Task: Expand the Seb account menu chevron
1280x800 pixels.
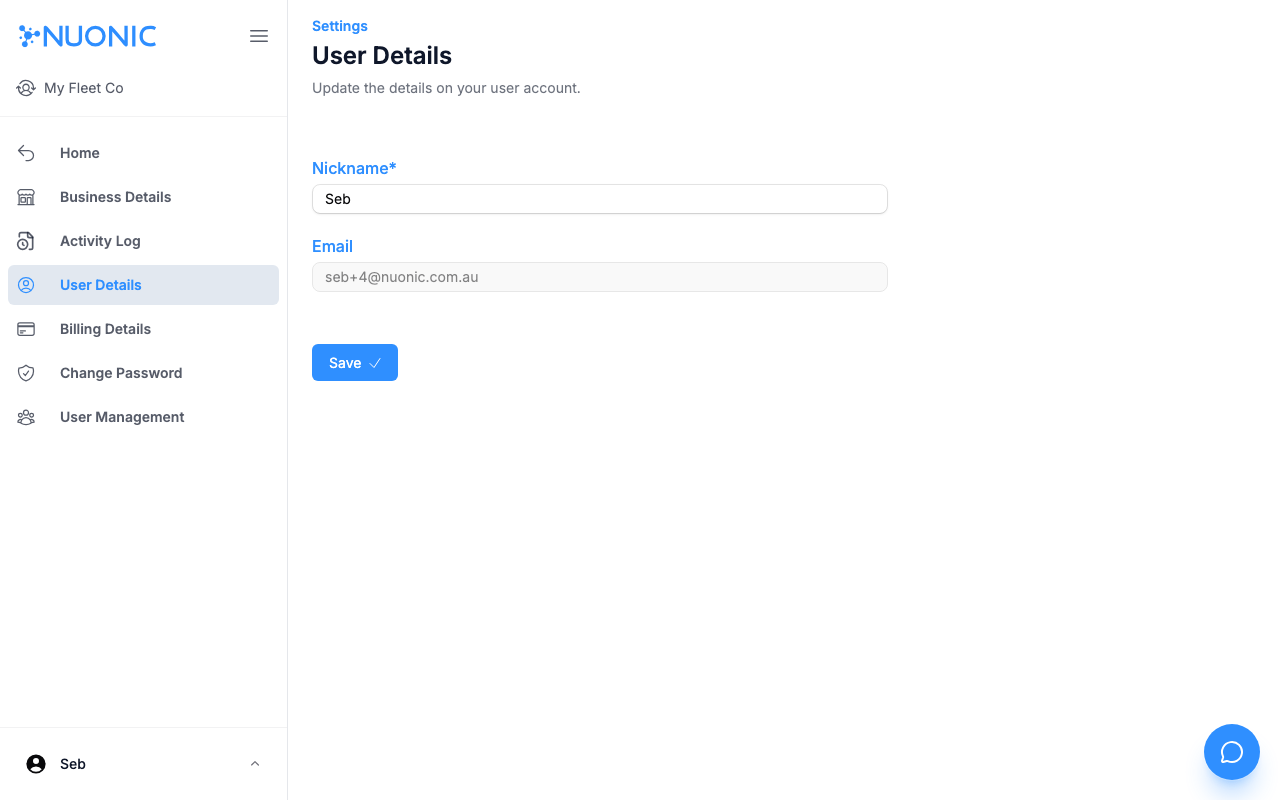Action: point(255,764)
